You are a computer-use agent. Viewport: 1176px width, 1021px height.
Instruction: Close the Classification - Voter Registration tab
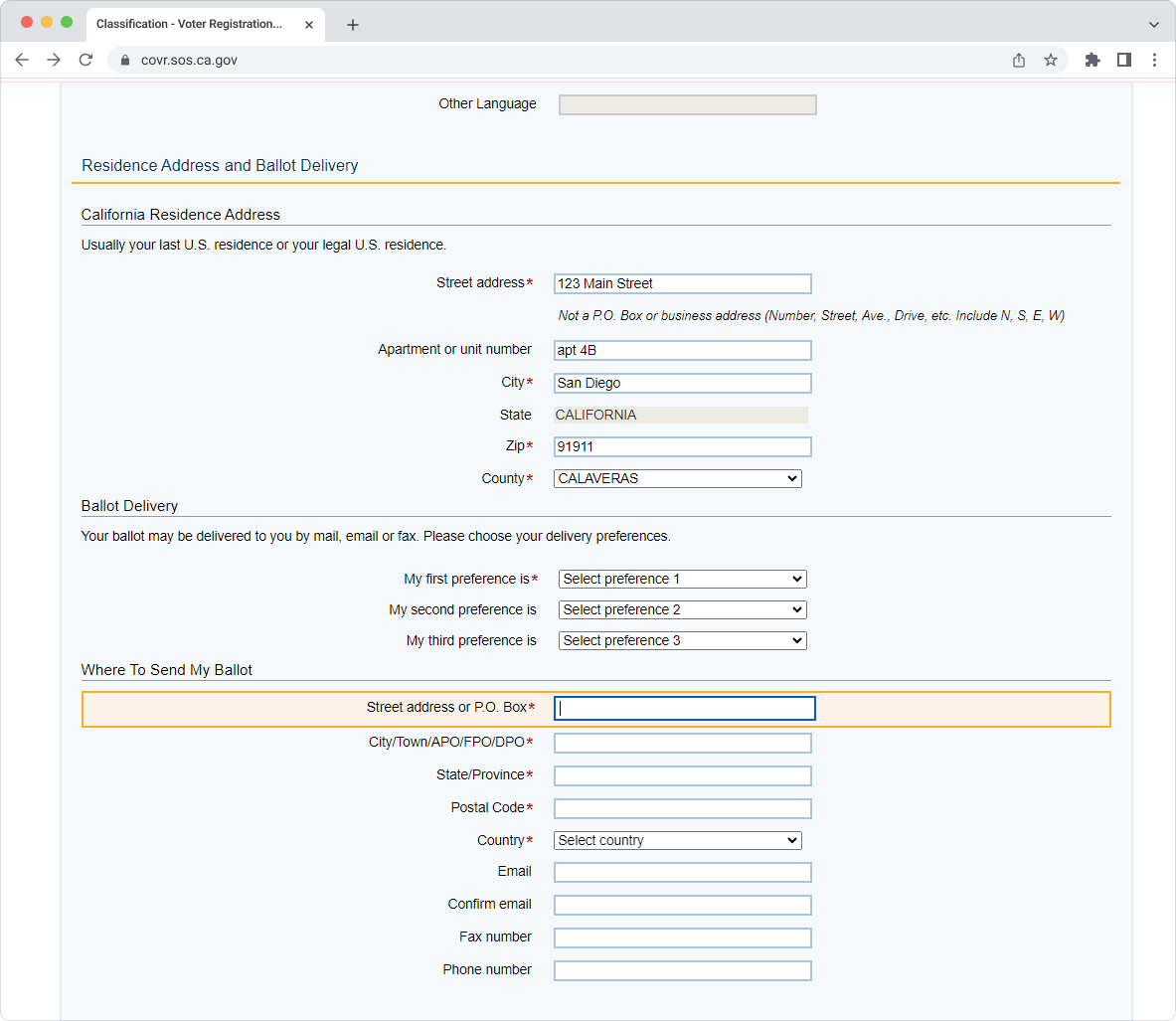point(309,25)
